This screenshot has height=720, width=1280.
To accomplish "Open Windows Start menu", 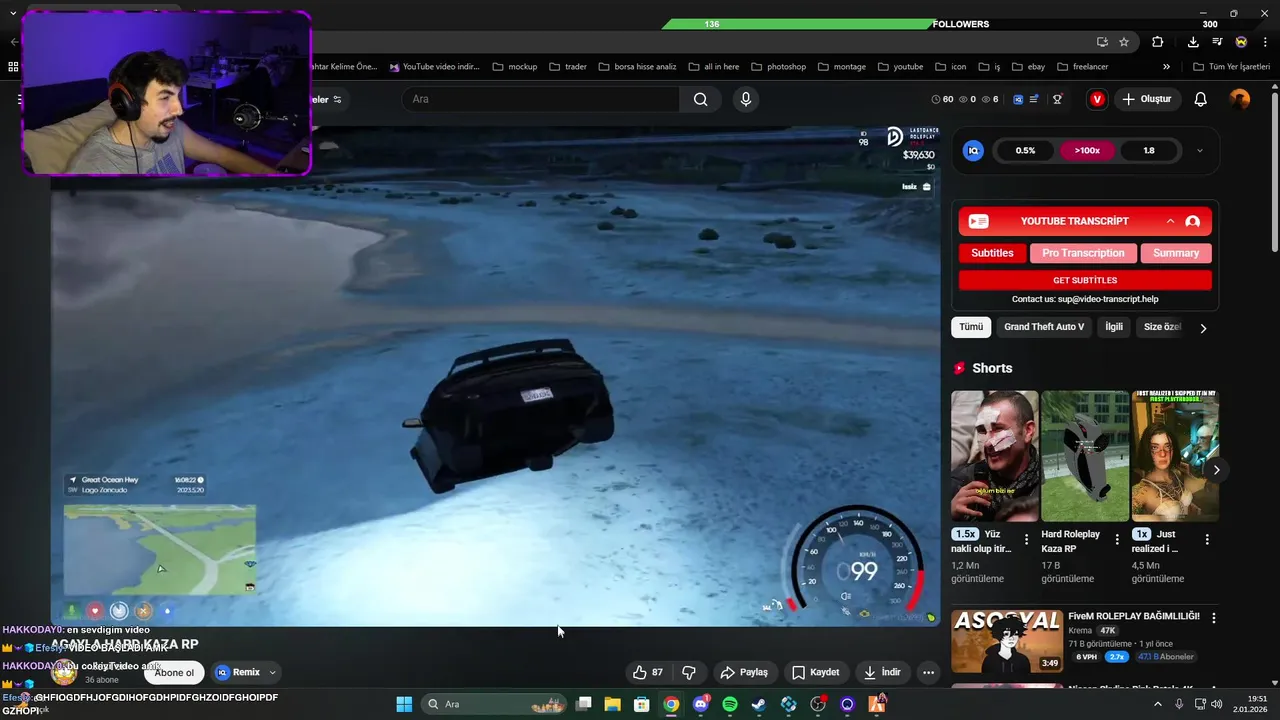I will [x=404, y=704].
